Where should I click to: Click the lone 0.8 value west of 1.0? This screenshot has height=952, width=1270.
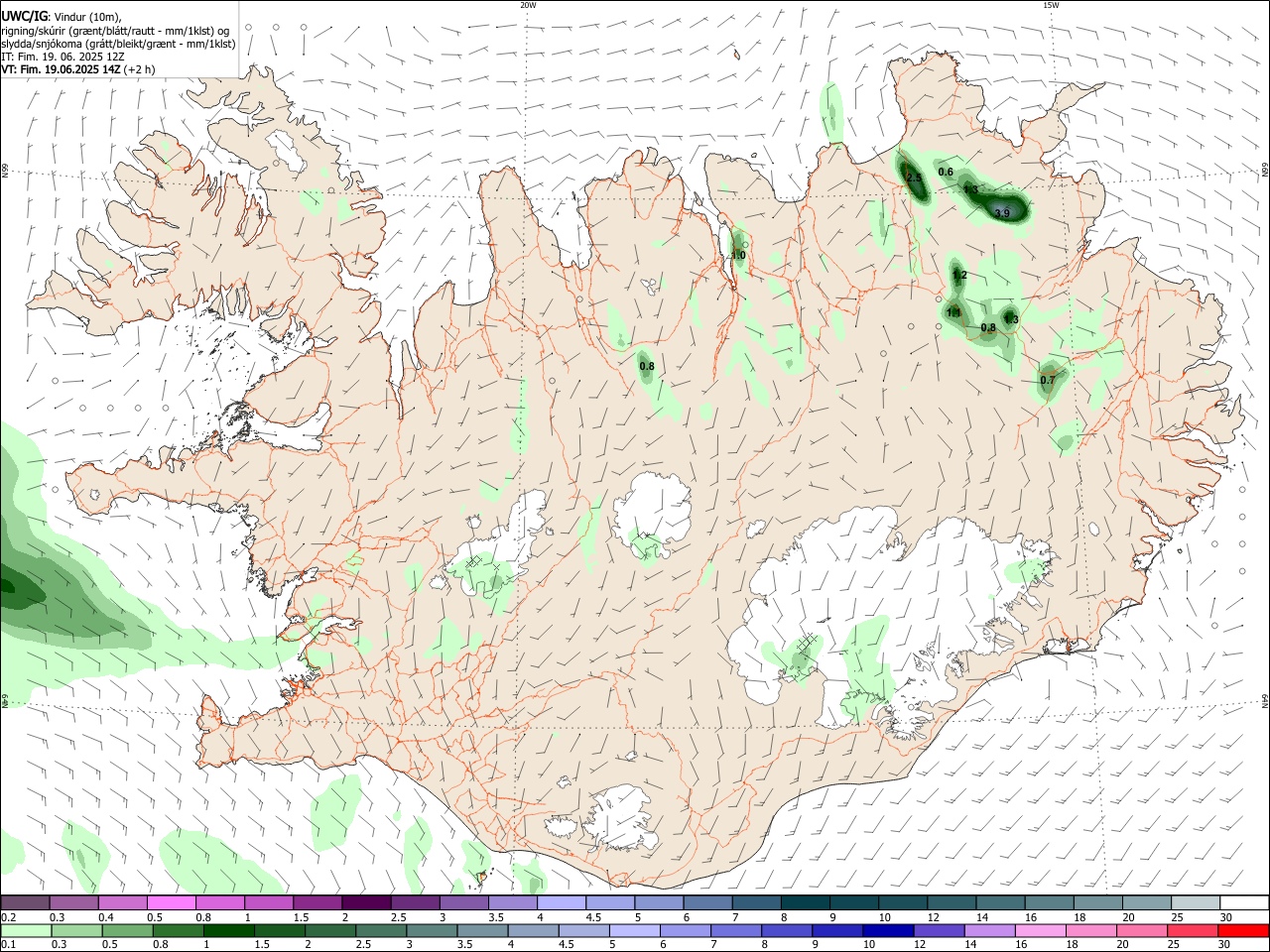click(x=647, y=367)
